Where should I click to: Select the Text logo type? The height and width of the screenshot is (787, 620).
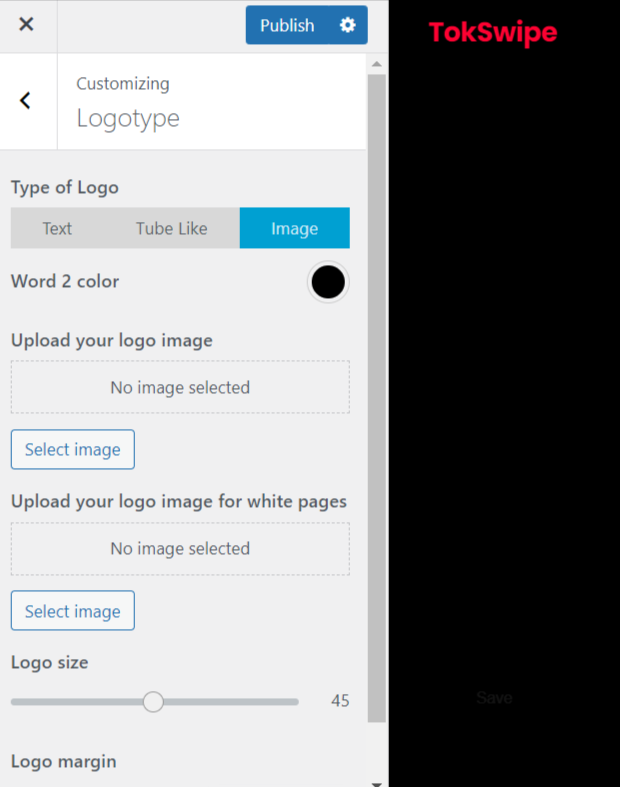[x=57, y=228]
